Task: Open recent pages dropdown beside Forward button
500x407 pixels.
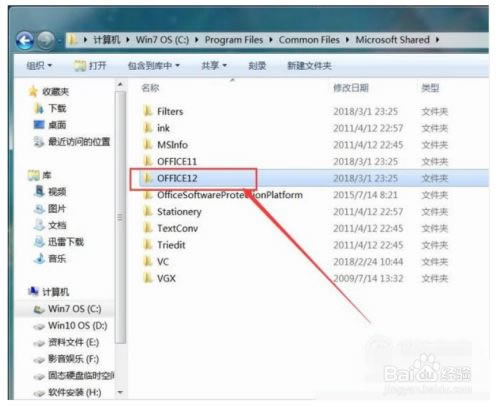Action: tap(60, 41)
